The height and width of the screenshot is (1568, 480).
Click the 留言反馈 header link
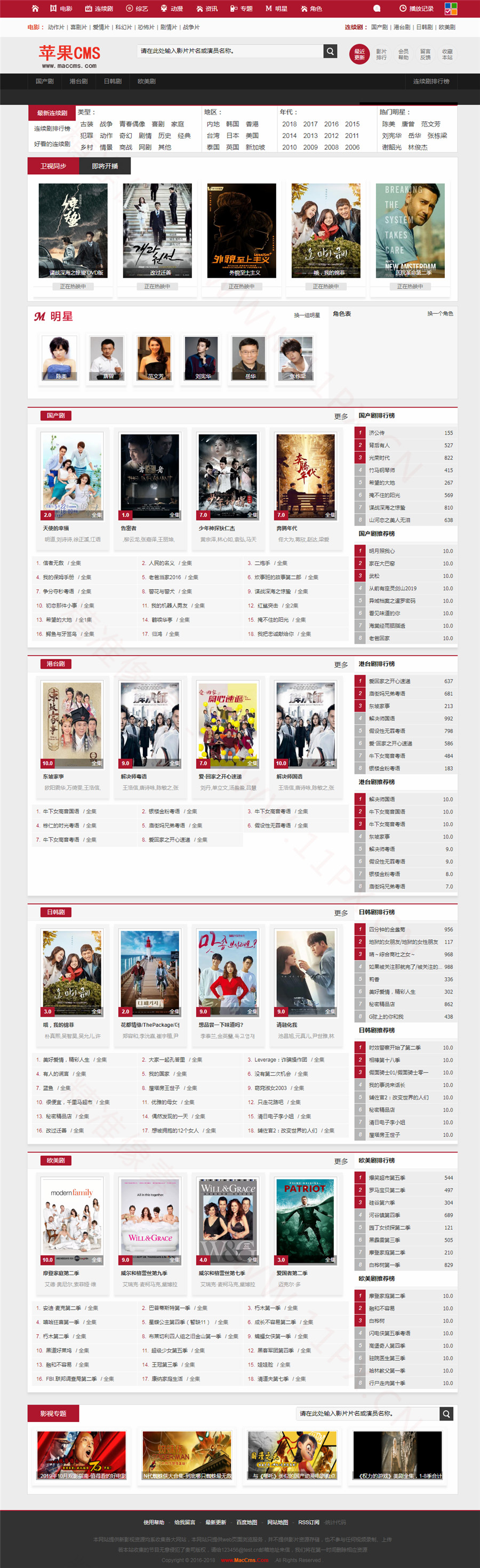[425, 54]
